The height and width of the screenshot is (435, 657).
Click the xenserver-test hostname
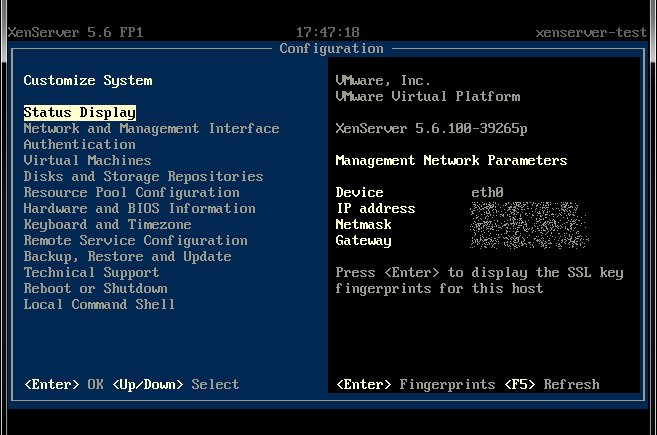pos(591,32)
